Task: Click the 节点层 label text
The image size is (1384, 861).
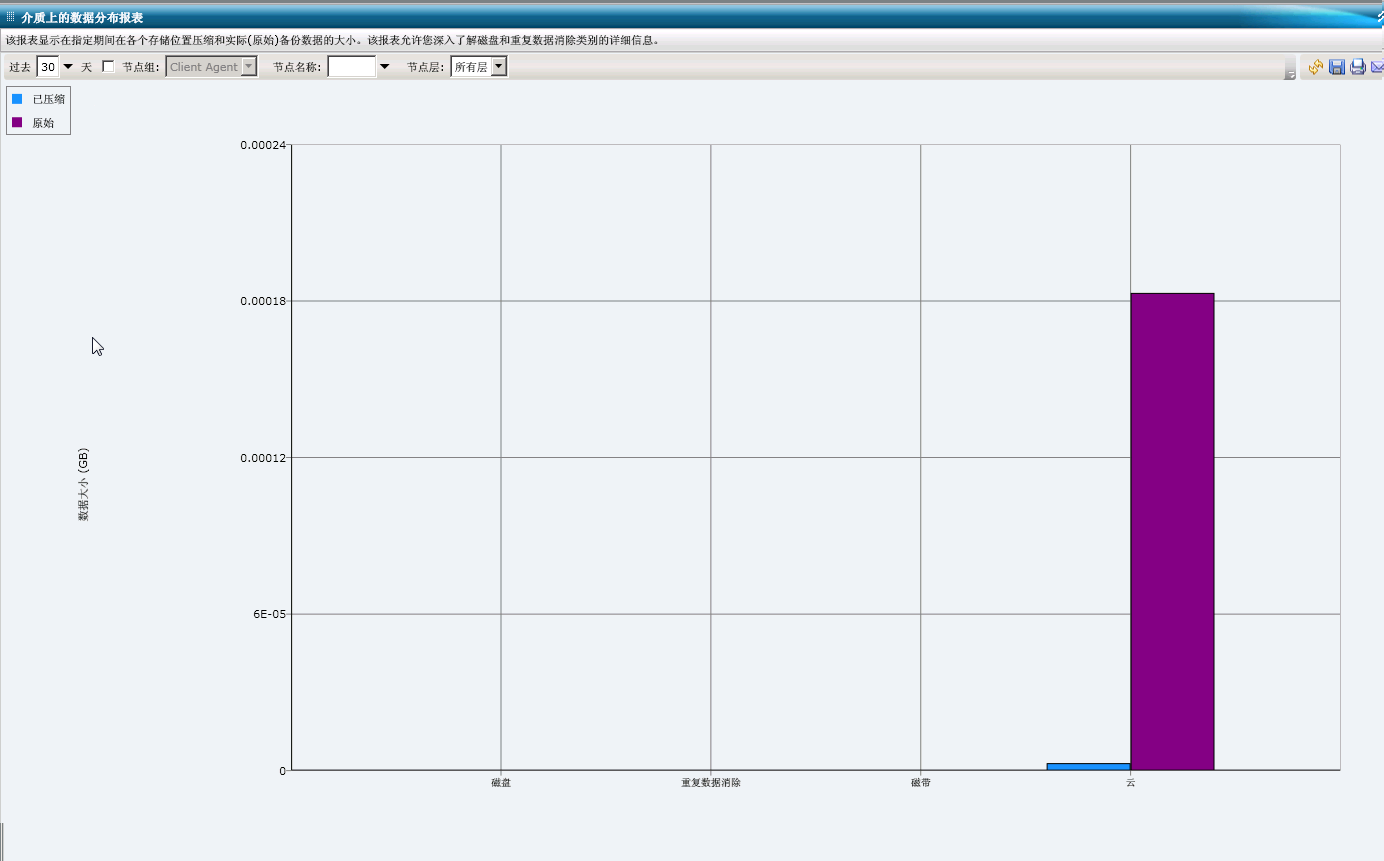Action: [x=425, y=67]
